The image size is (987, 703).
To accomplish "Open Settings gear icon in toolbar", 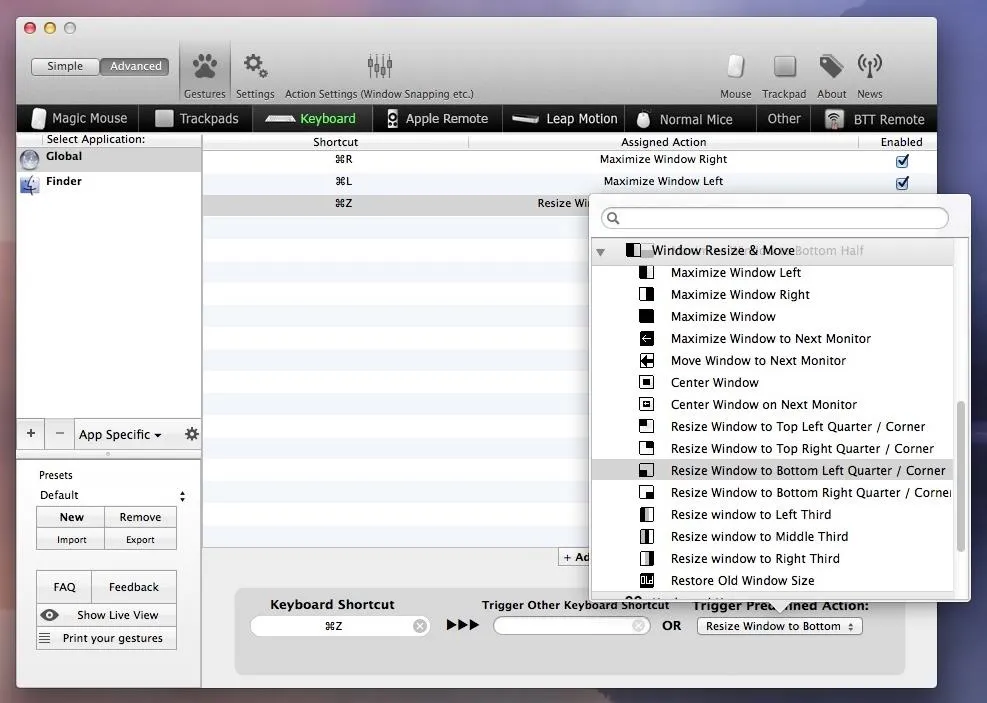I will click(x=255, y=65).
